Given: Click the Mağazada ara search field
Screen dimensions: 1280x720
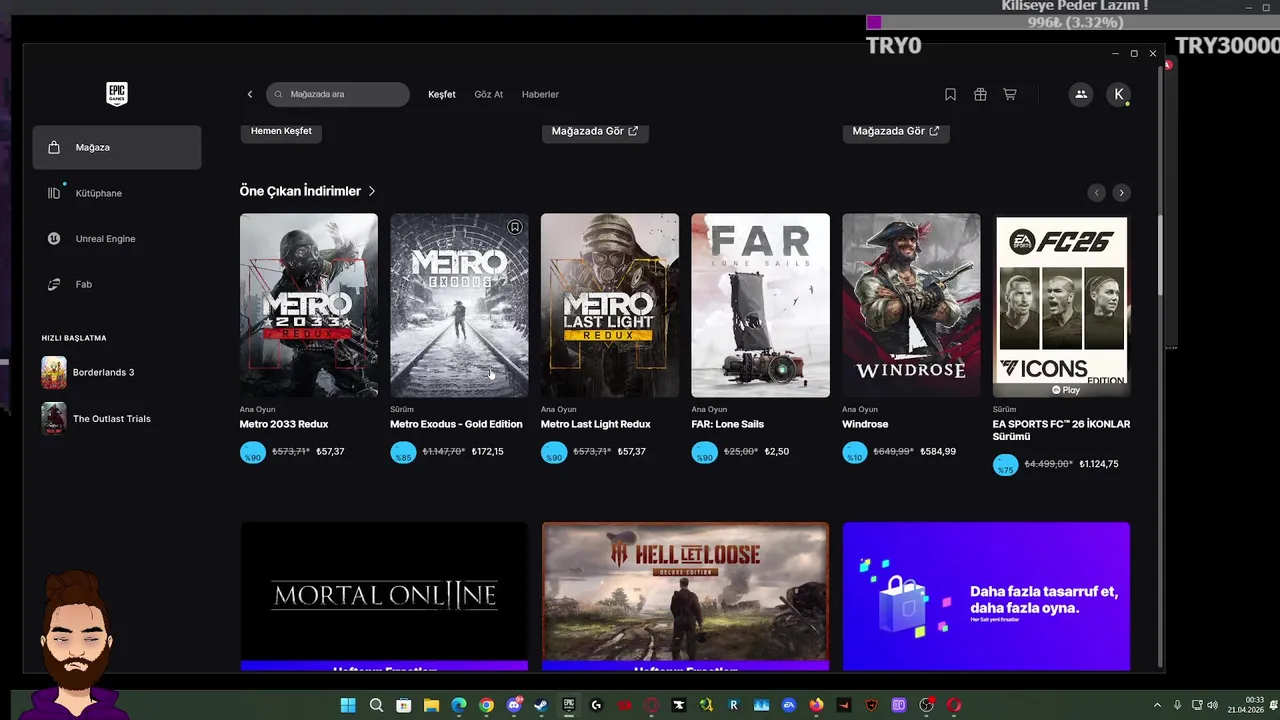Looking at the screenshot, I should coord(338,94).
